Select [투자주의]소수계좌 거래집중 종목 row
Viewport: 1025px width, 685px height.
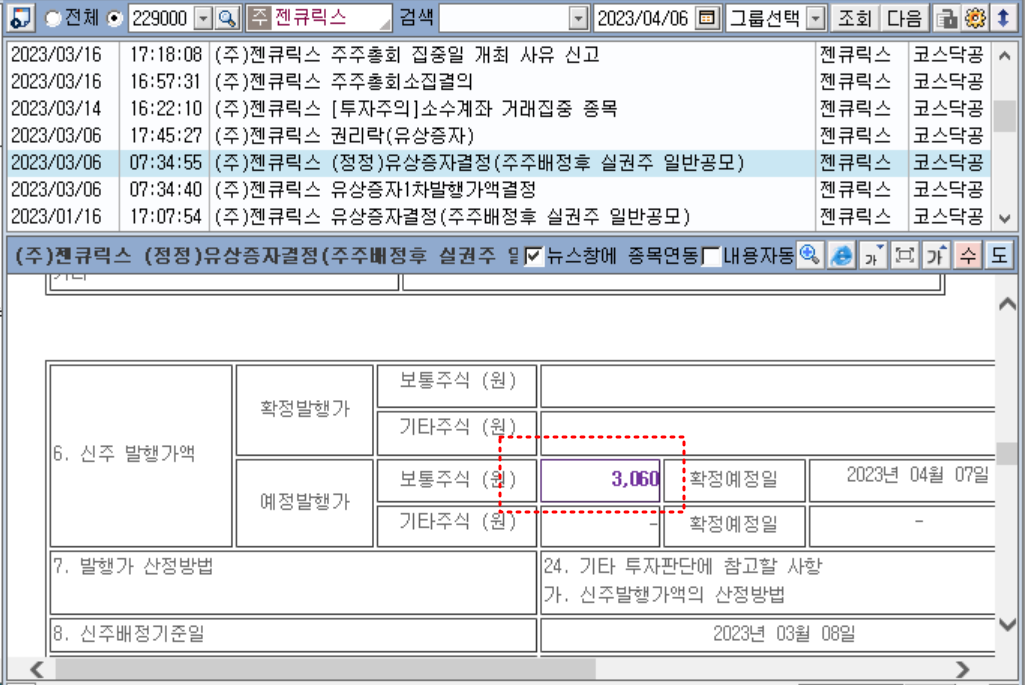click(499, 108)
